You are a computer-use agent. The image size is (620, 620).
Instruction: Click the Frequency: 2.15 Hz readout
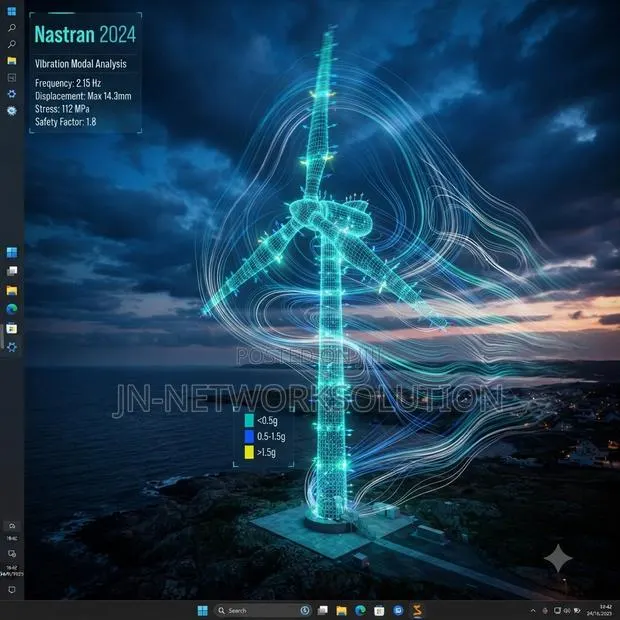click(x=68, y=83)
